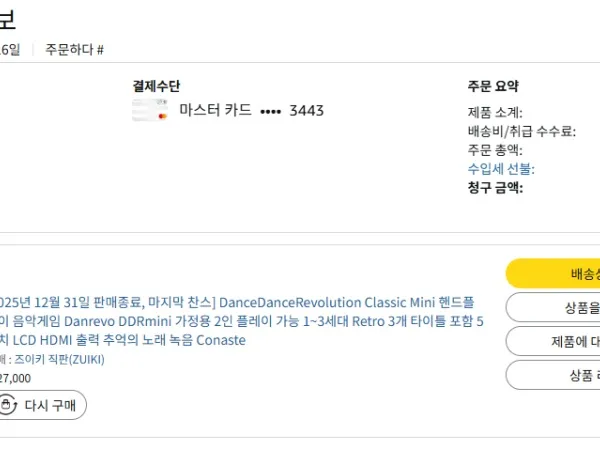The image size is (600, 450).
Task: Click the 제품 소계 label
Action: point(495,113)
